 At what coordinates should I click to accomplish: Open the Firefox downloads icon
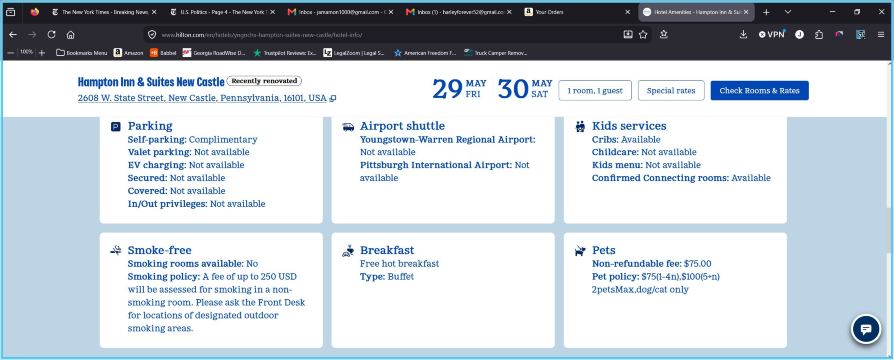click(x=743, y=35)
